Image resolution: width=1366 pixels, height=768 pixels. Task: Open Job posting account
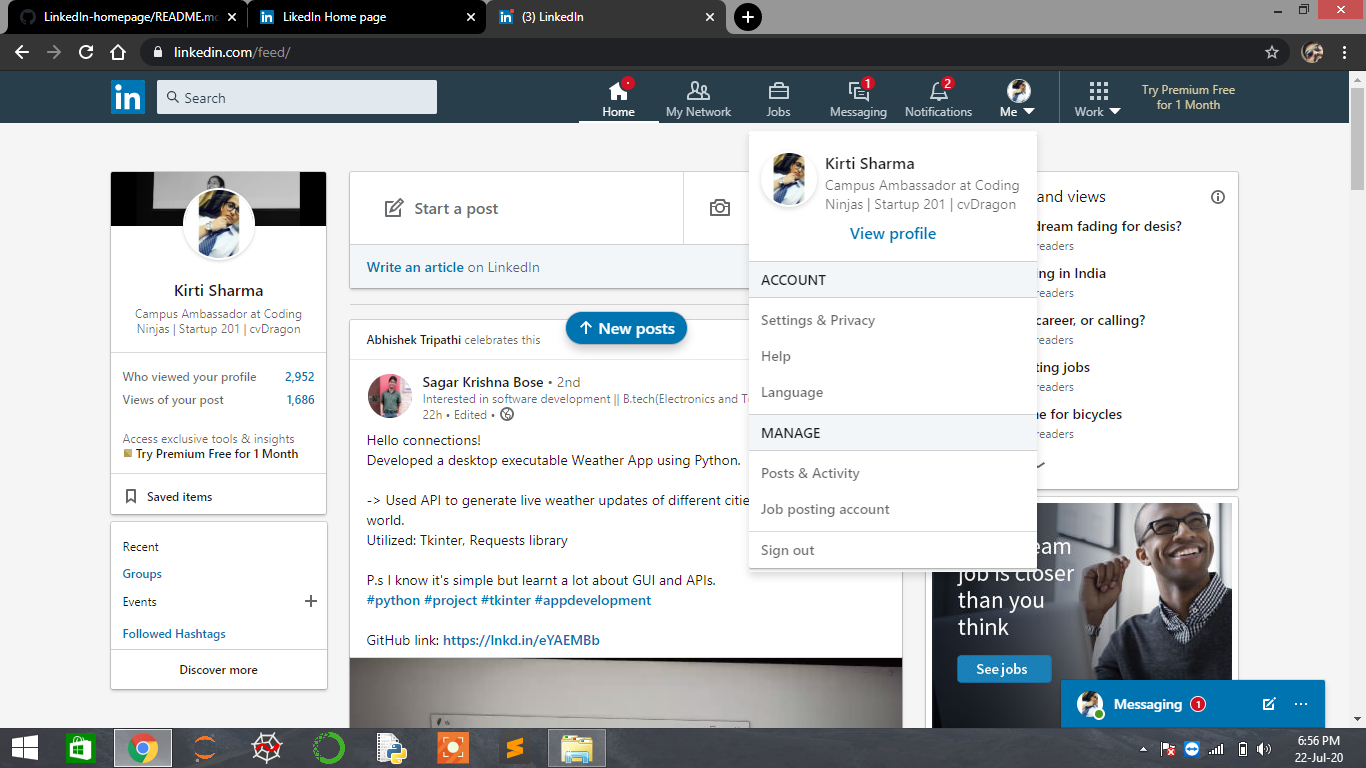point(825,509)
